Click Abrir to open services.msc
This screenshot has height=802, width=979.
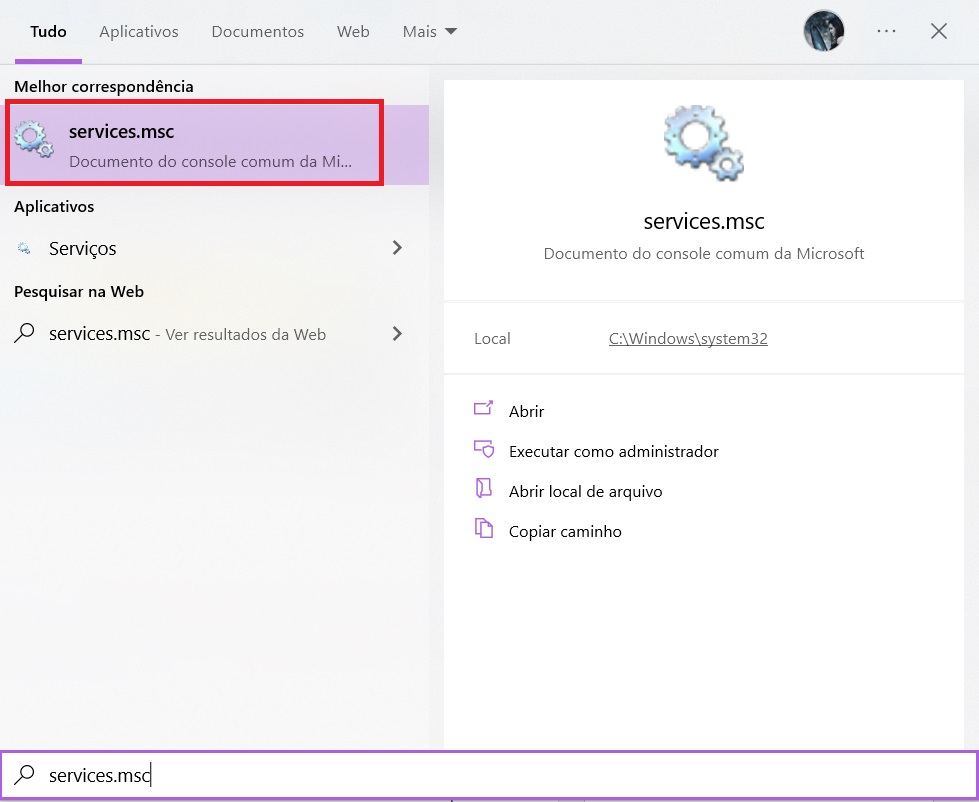[526, 411]
